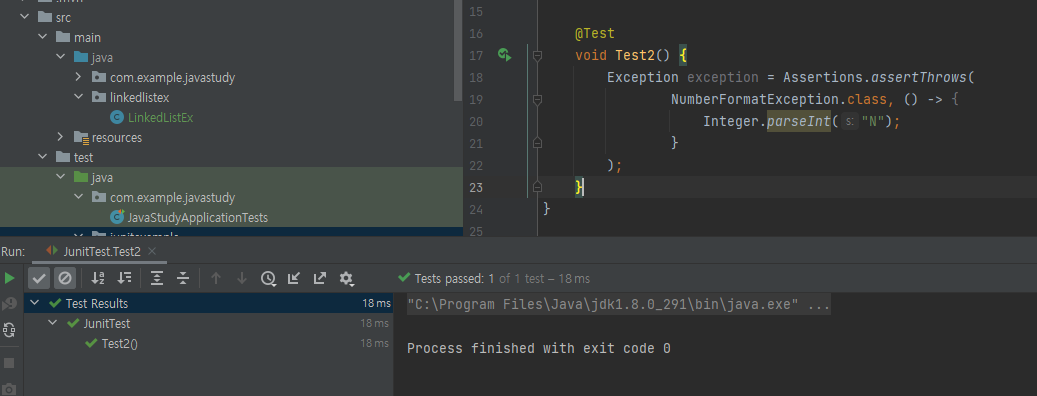This screenshot has width=1037, height=396.
Task: Close the JunitTest.Test2 run tab
Action: tap(152, 251)
